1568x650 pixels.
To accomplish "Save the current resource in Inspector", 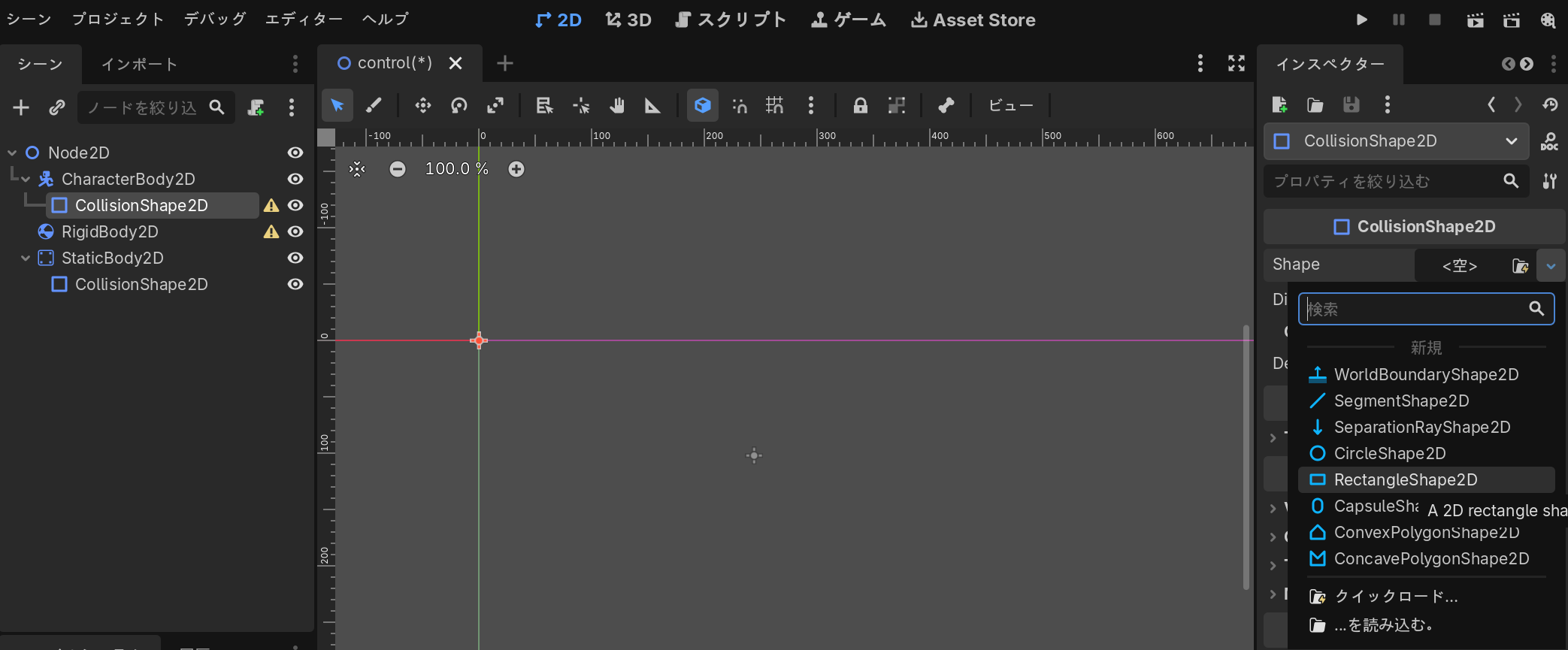I will pos(1352,104).
